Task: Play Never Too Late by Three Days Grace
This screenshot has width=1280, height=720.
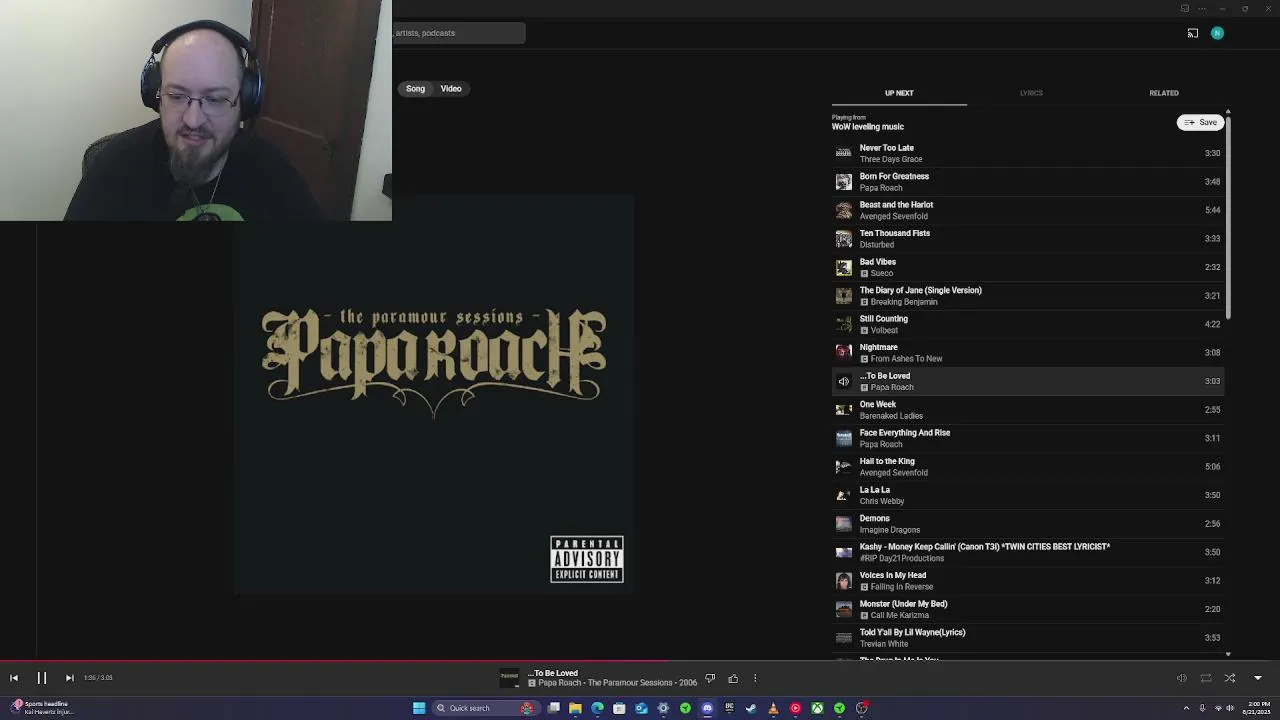Action: click(1027, 153)
